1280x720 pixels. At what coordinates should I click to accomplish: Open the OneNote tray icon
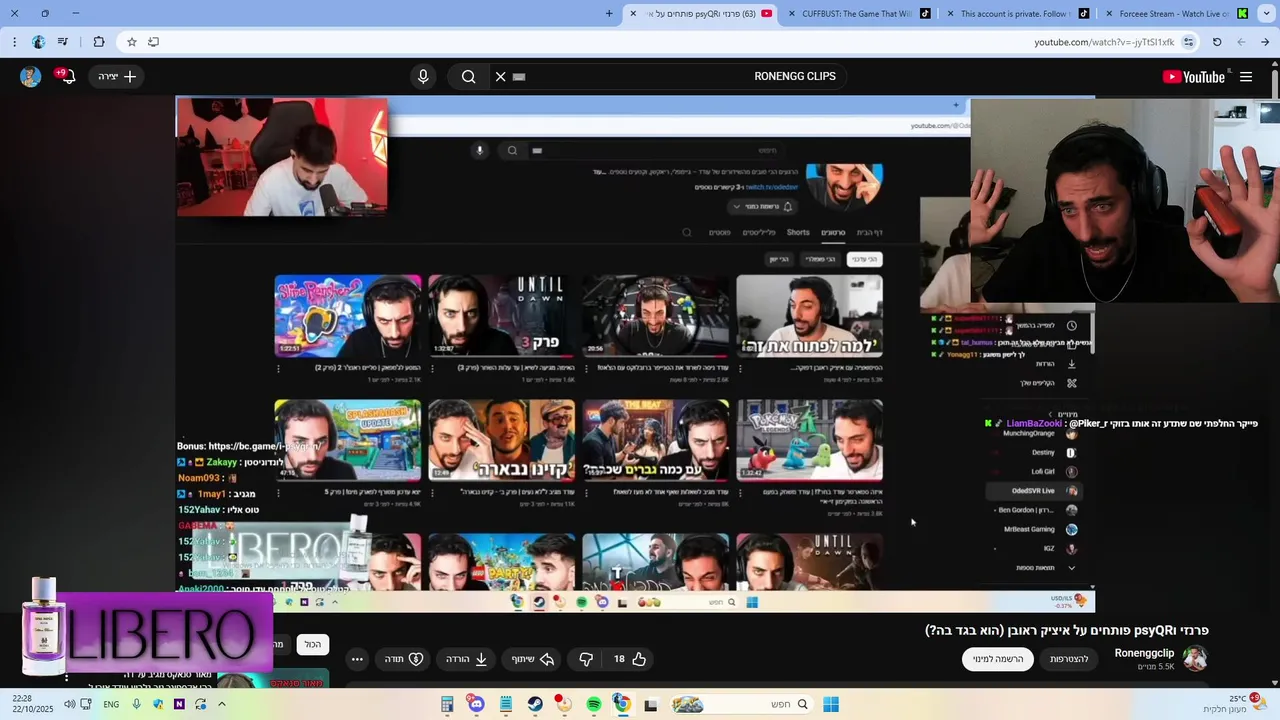pyautogui.click(x=180, y=704)
